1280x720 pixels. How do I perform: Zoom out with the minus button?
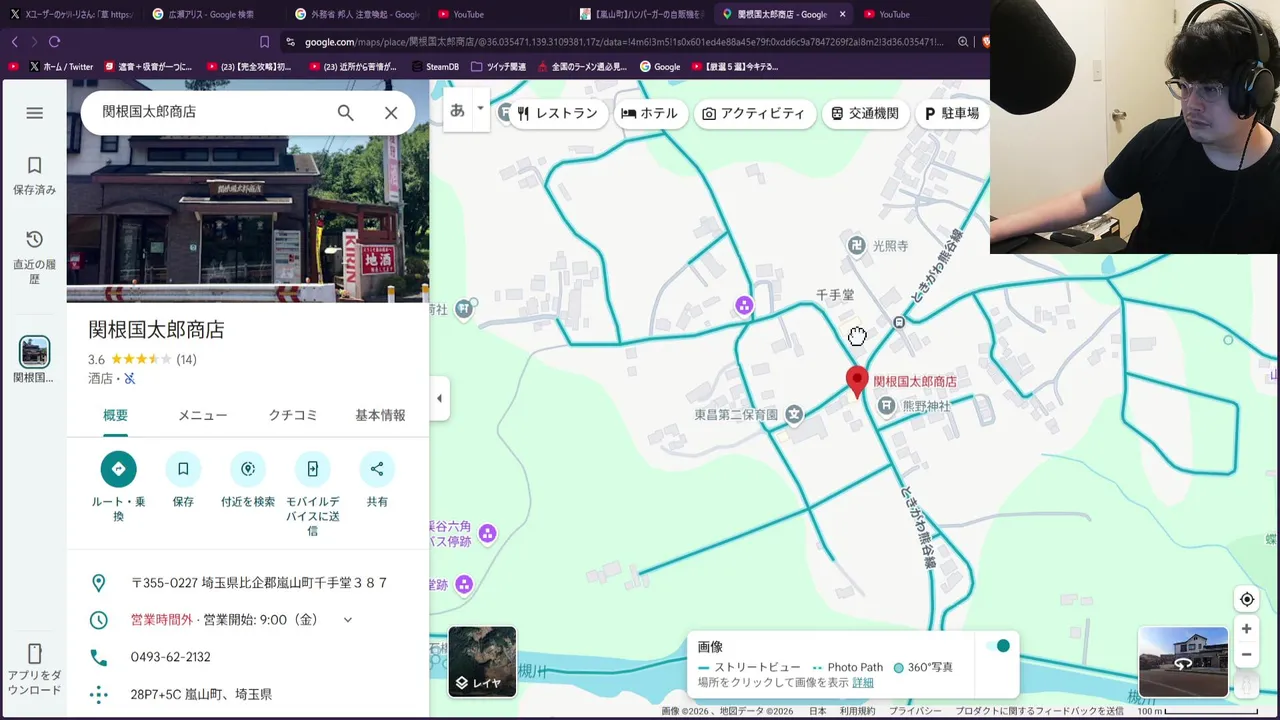pos(1246,655)
